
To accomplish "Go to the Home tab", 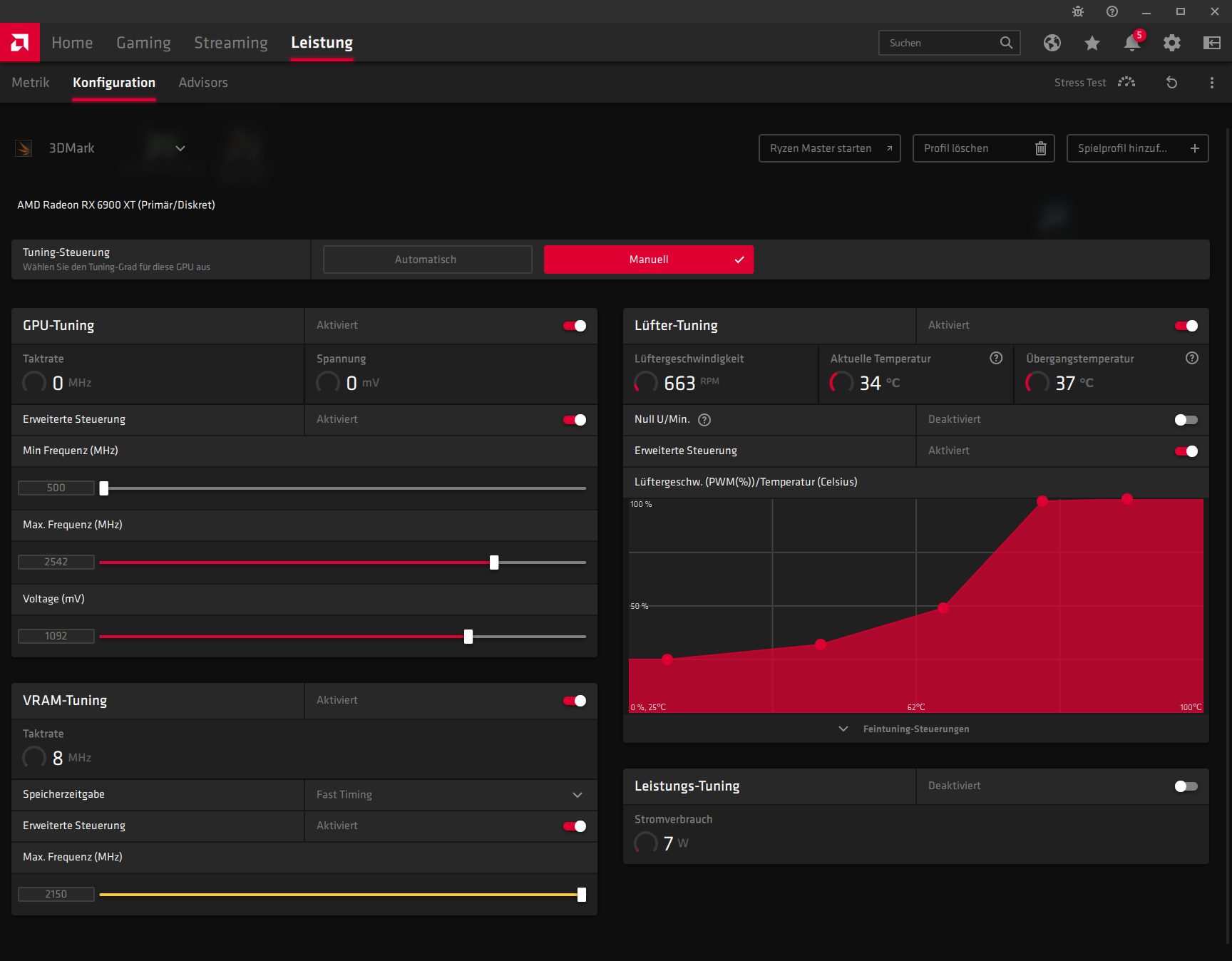I will point(72,43).
